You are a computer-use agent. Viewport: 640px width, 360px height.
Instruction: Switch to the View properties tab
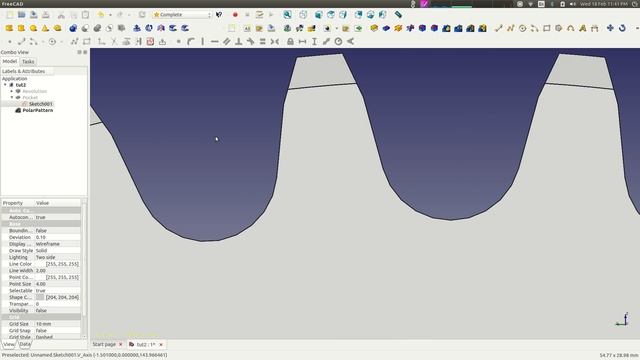click(x=9, y=344)
